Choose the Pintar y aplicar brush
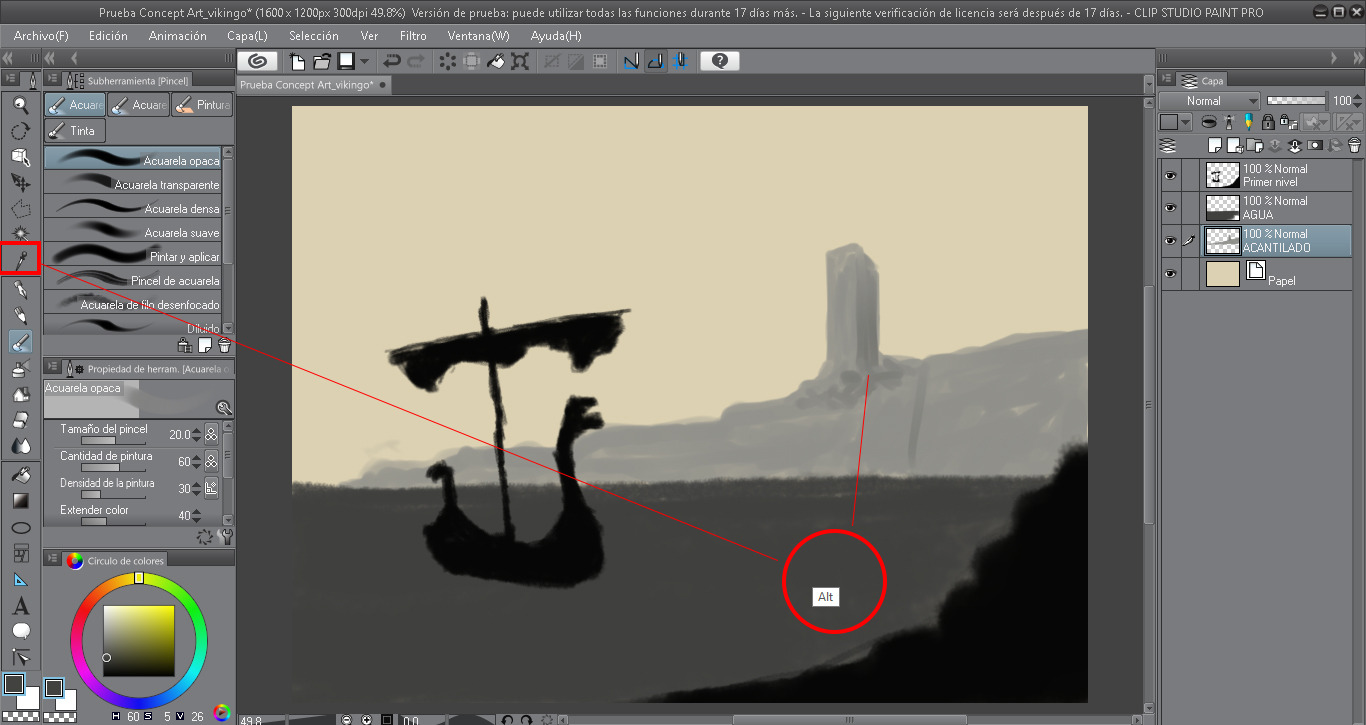Screen dimensions: 1366x725 [x=133, y=255]
